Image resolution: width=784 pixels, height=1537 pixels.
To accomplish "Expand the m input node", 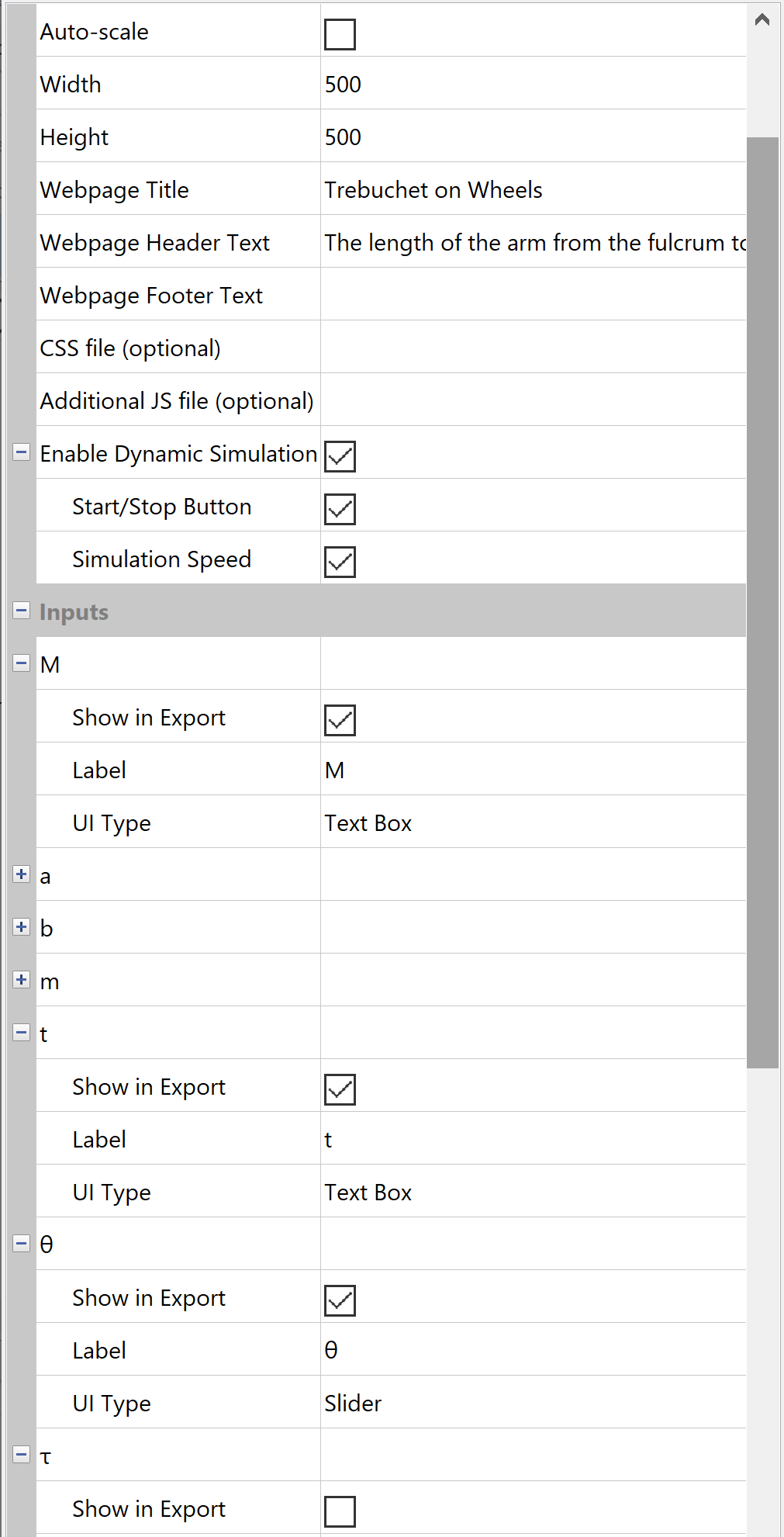I will (x=22, y=980).
